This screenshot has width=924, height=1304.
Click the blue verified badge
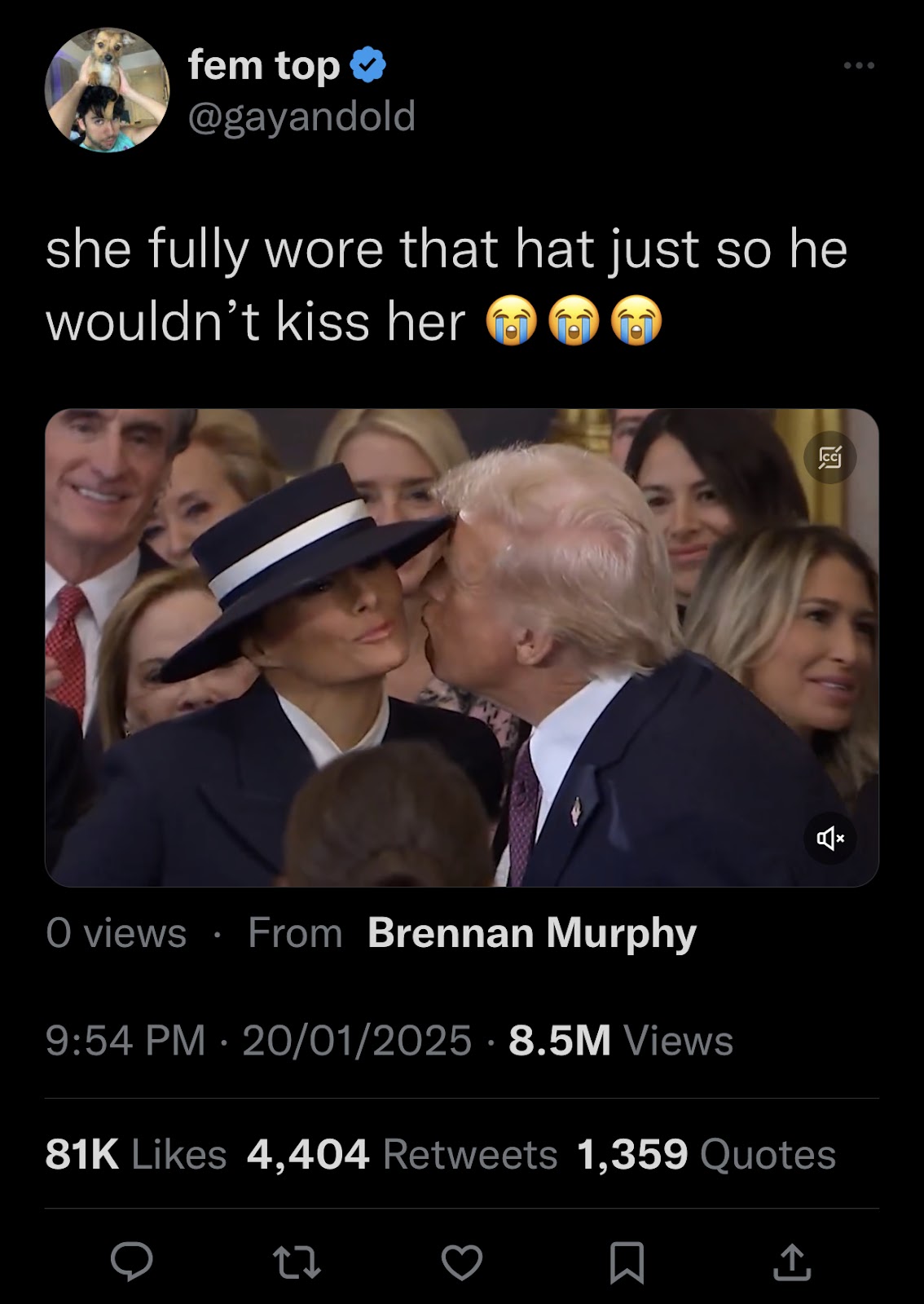pyautogui.click(x=368, y=65)
